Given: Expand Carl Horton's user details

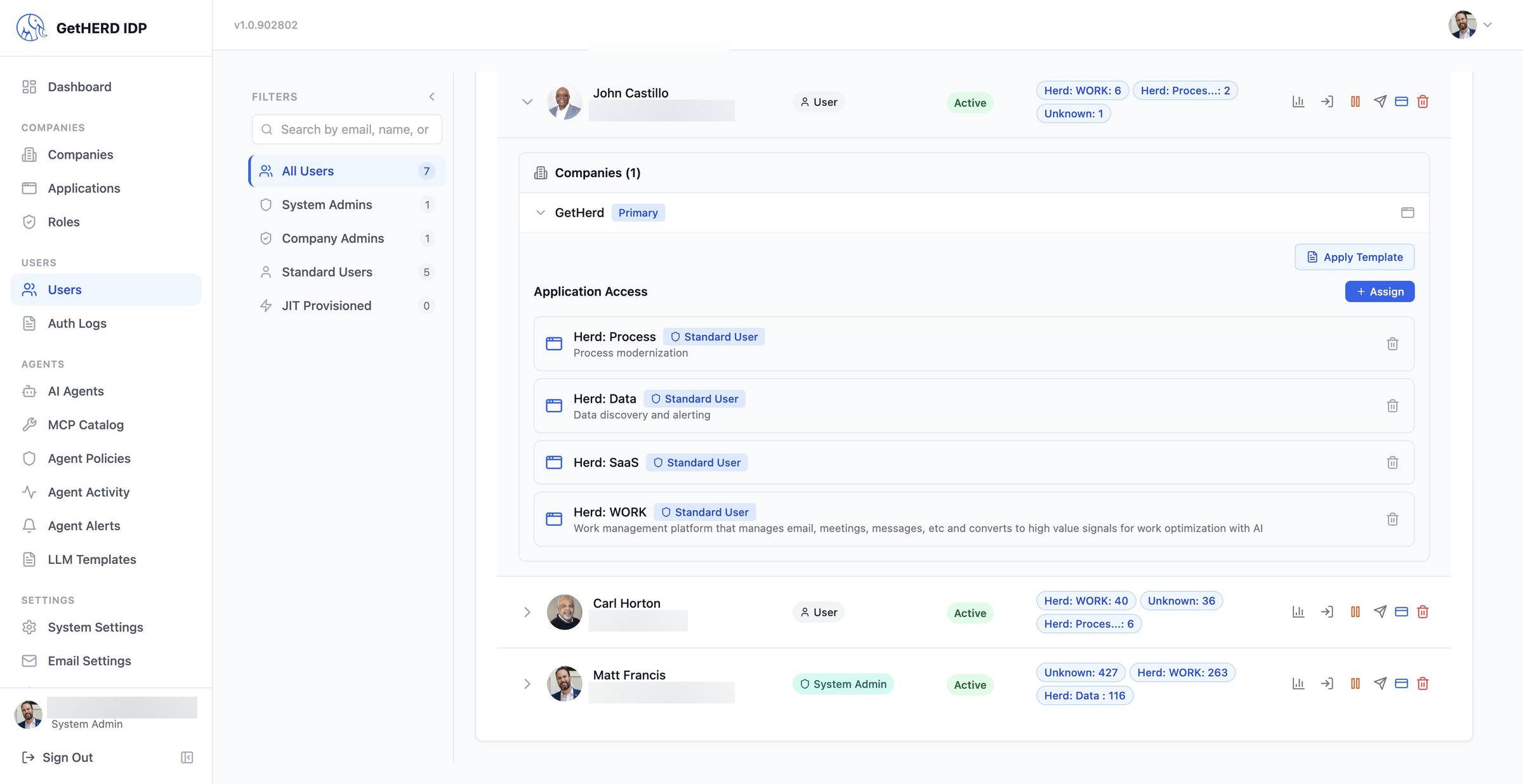Looking at the screenshot, I should coord(527,612).
